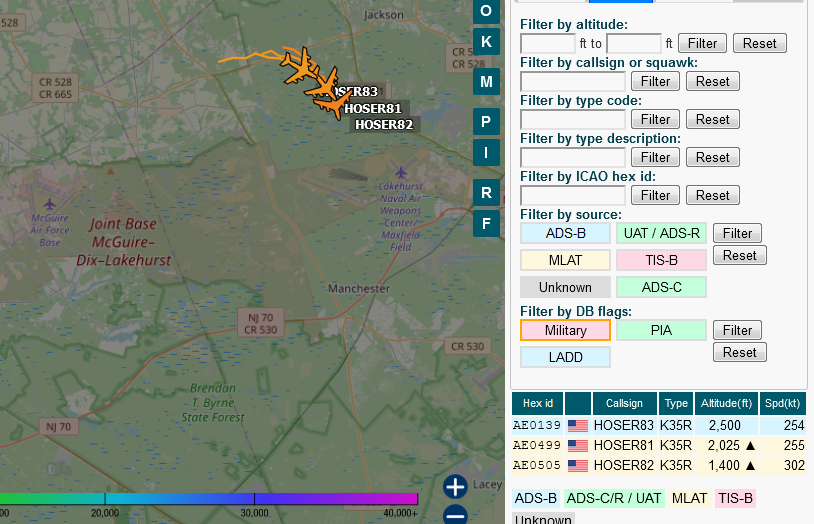Click the ADS-C/R / UAT legend swatch
Image resolution: width=814 pixels, height=524 pixels.
[x=614, y=498]
